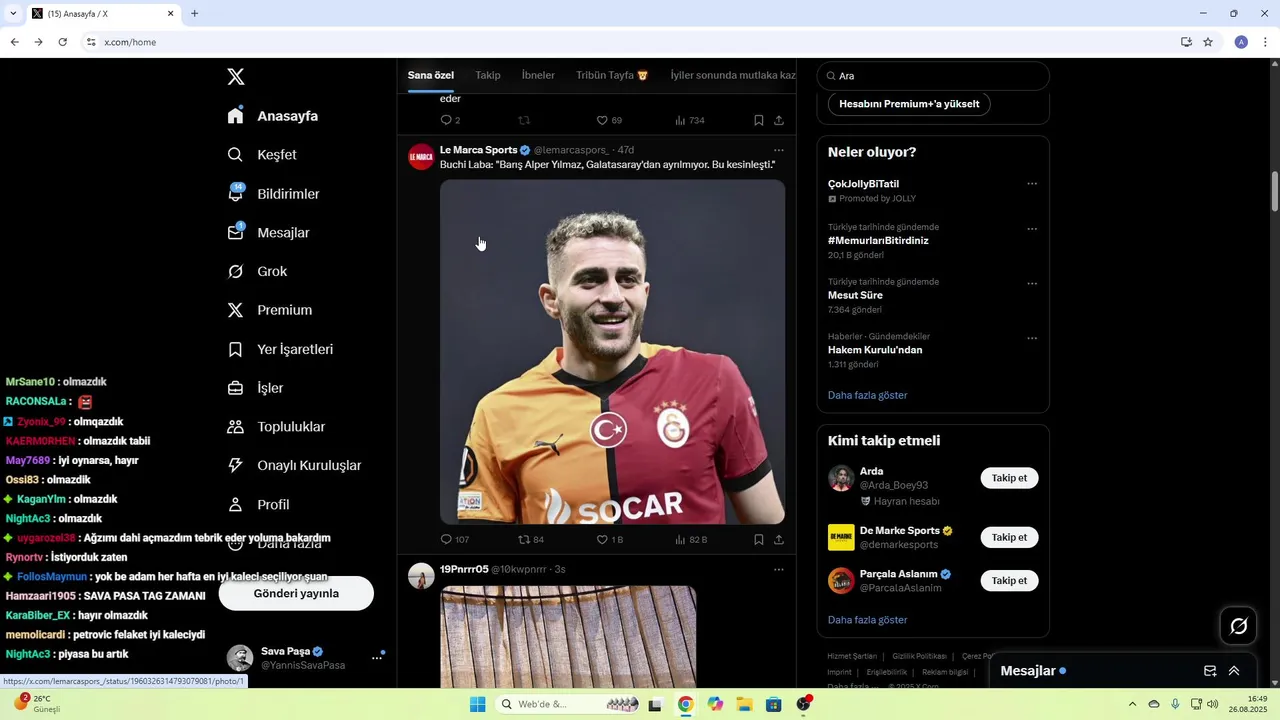Open Topluluklar communities
Screen dimensions: 1280x720
point(276,427)
